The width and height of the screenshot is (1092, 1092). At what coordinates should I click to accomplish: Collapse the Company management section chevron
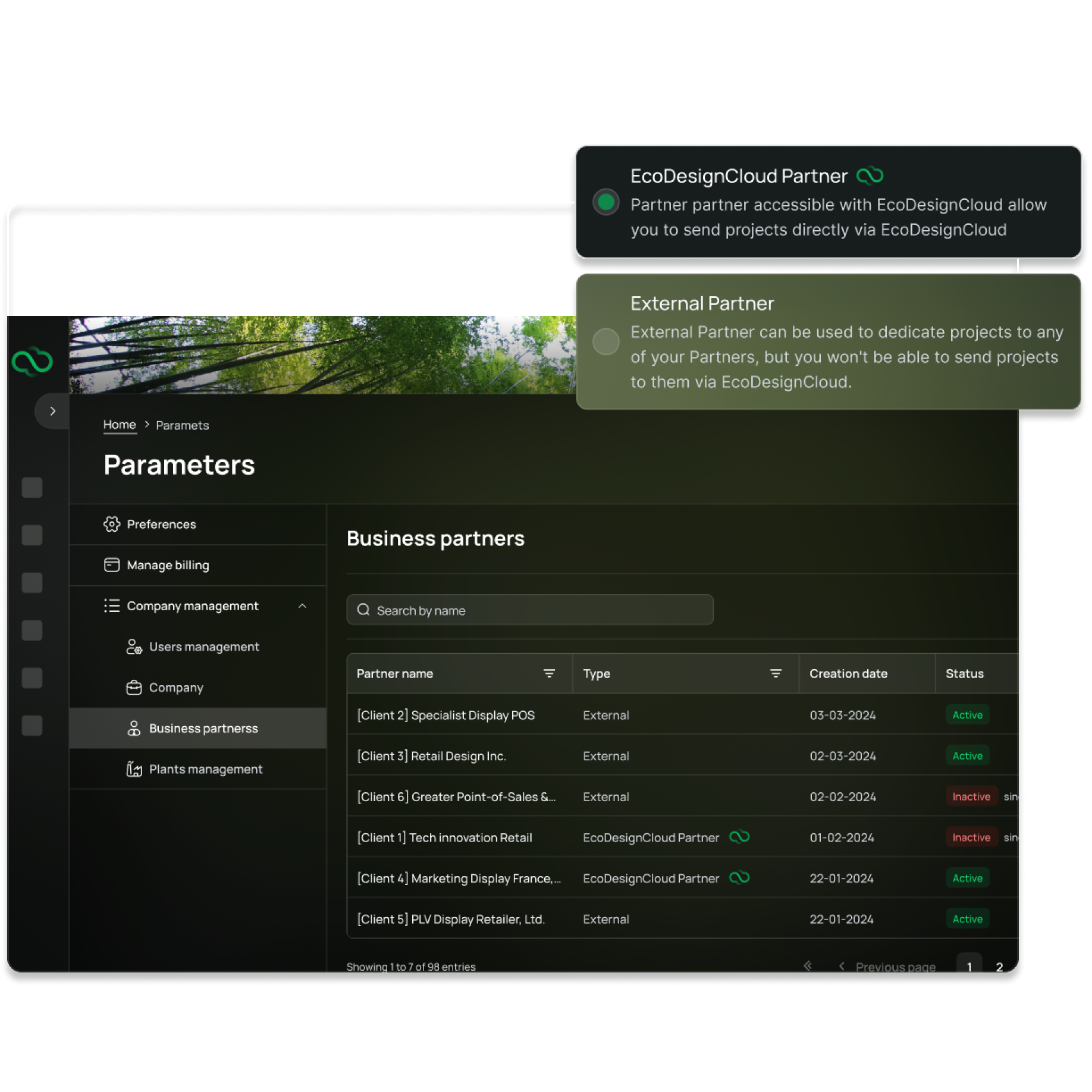[x=302, y=606]
